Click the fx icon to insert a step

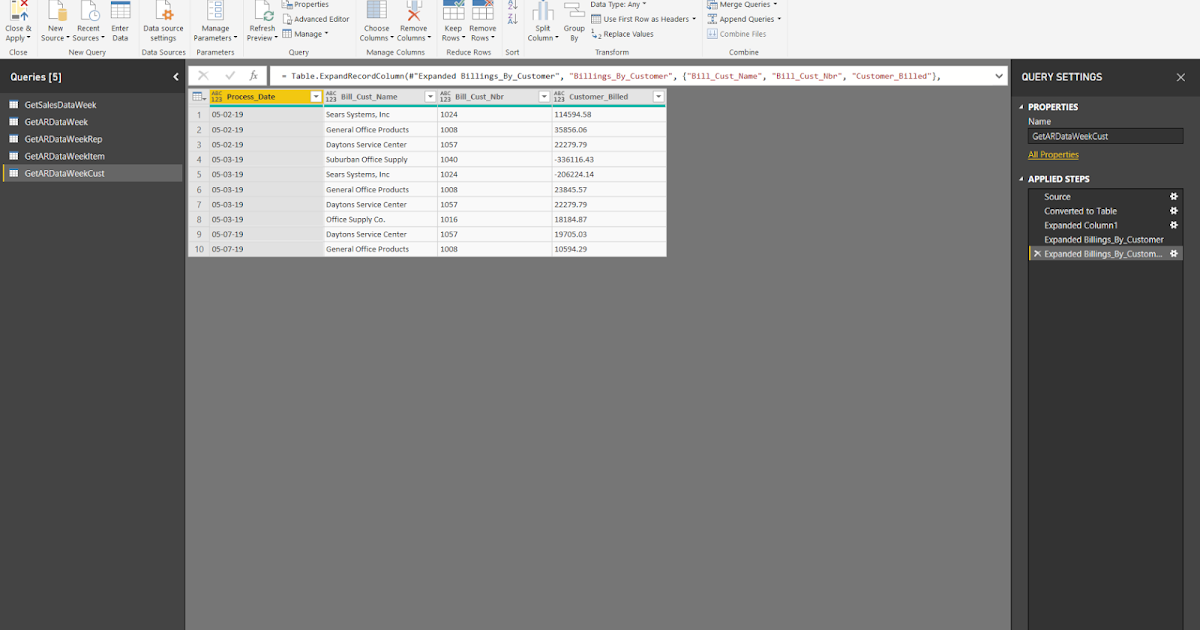tap(253, 74)
